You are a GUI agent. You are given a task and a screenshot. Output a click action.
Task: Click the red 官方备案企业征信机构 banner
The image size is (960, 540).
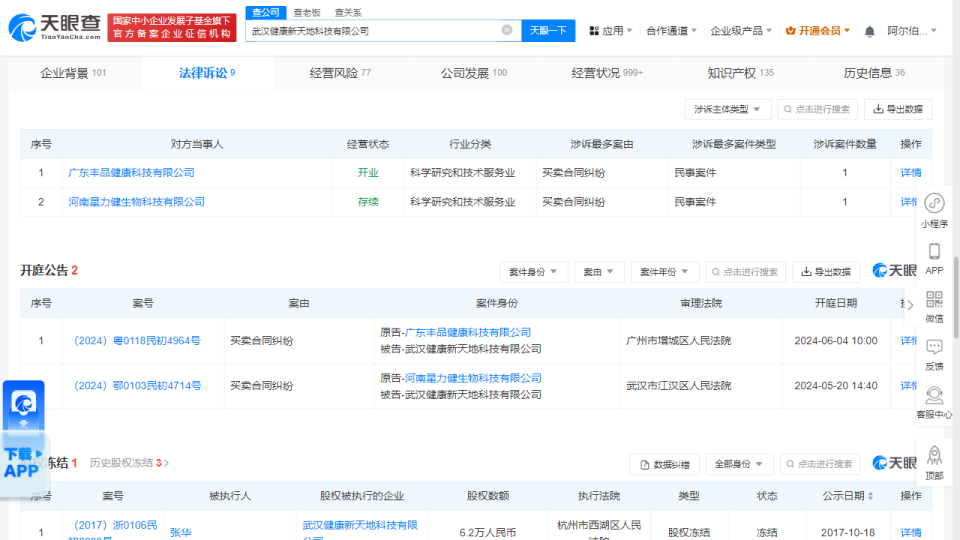pos(172,28)
